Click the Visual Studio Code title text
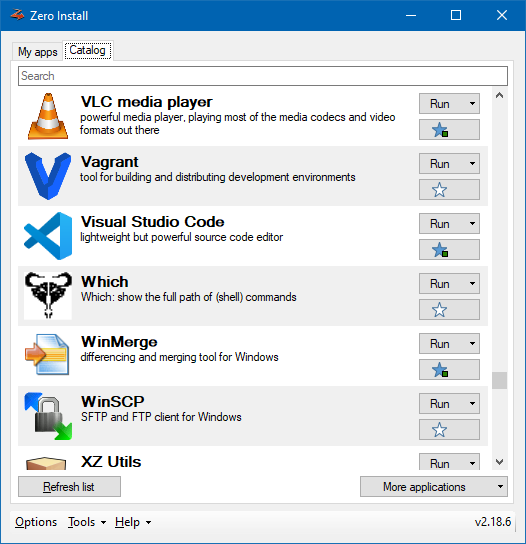The height and width of the screenshot is (544, 526). point(152,222)
